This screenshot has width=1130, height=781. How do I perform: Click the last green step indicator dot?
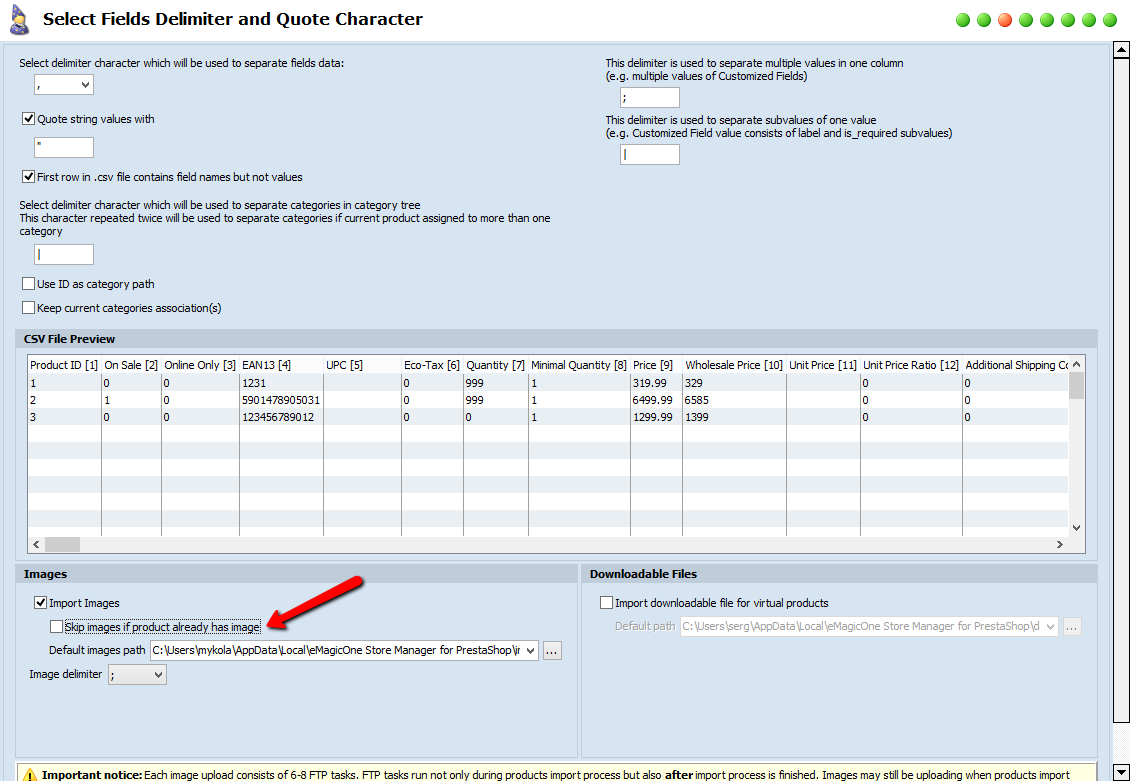(1110, 20)
